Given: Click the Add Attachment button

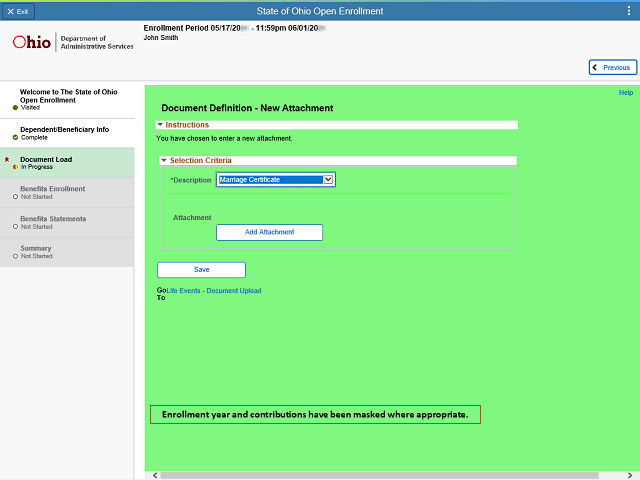Looking at the screenshot, I should tap(269, 232).
